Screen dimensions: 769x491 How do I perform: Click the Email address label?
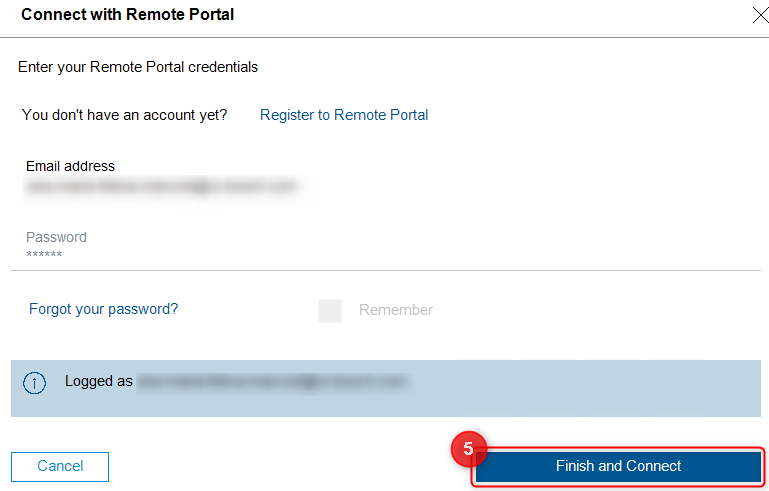pos(70,166)
